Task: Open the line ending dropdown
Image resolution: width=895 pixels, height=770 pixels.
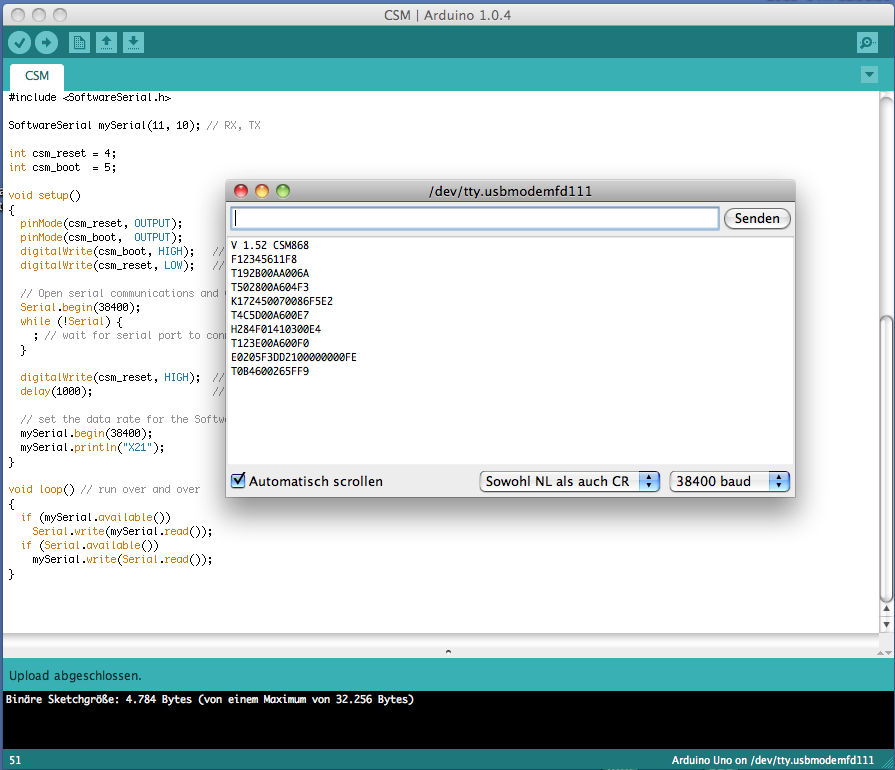Action: [x=570, y=481]
